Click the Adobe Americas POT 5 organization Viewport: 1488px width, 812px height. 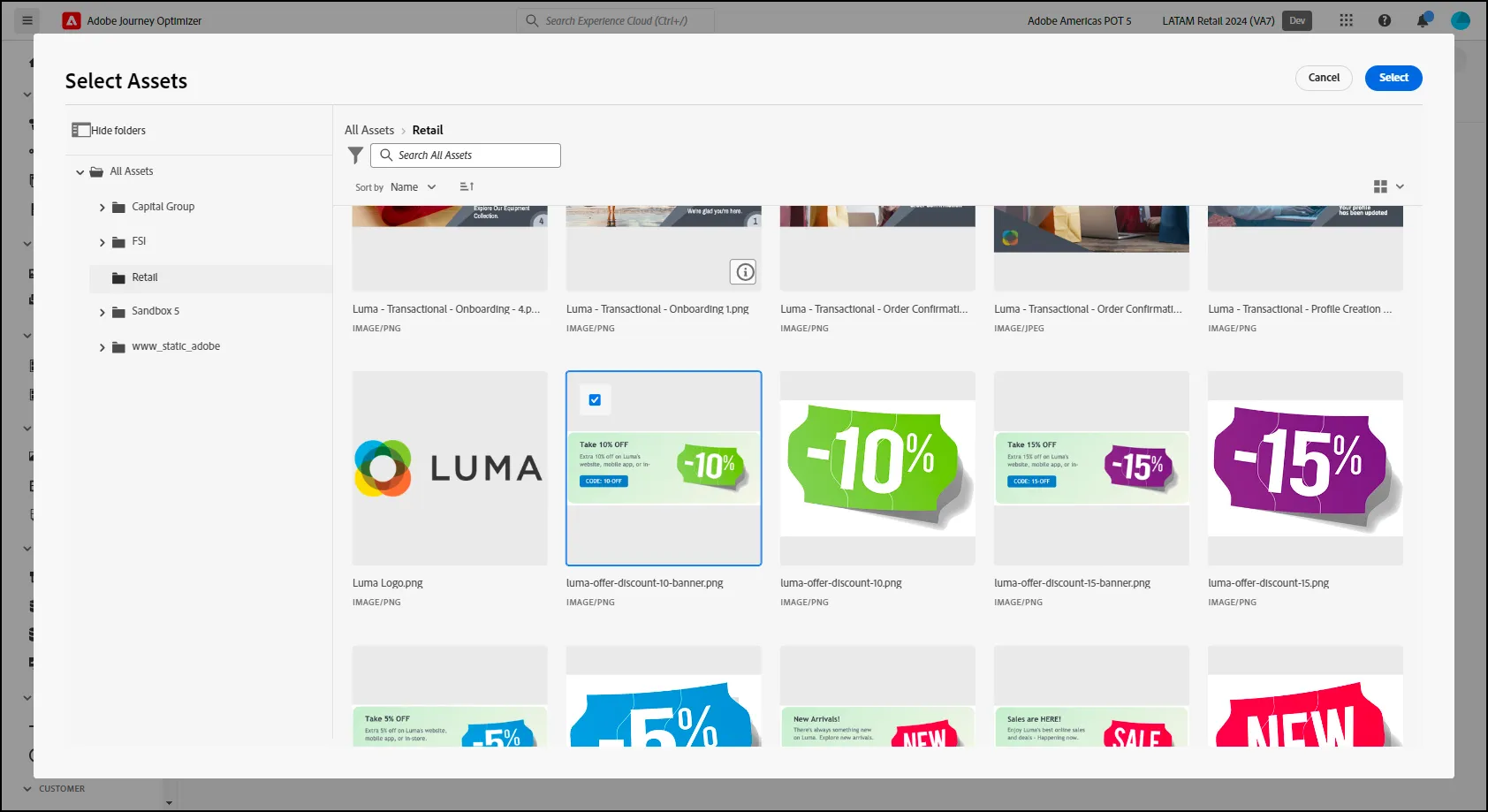(1079, 20)
